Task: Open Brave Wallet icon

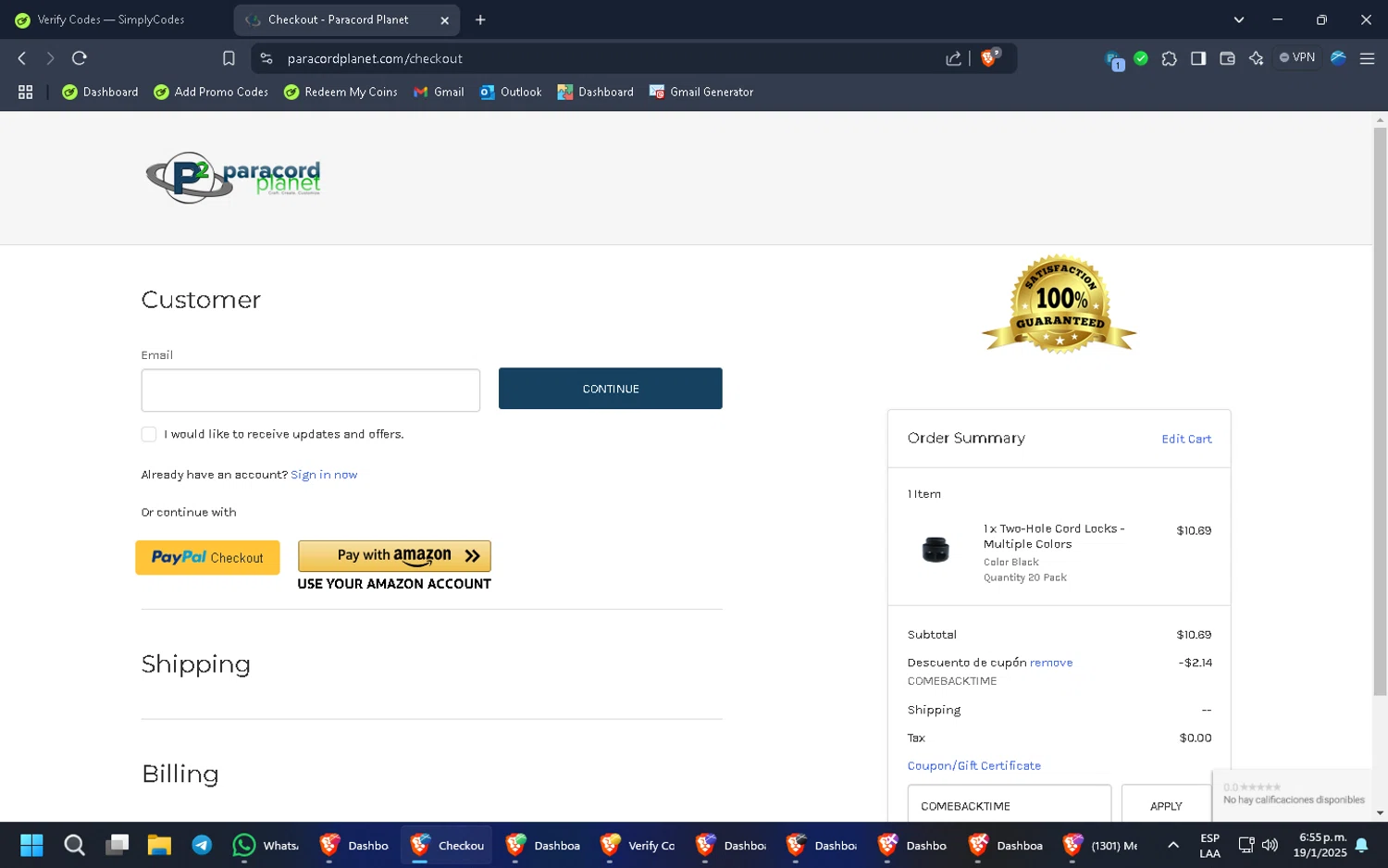Action: click(x=1227, y=58)
